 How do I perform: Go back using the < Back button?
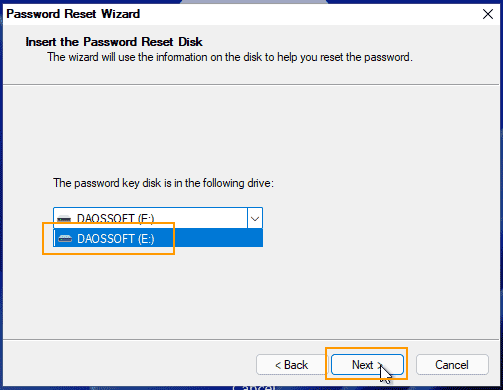click(x=292, y=365)
